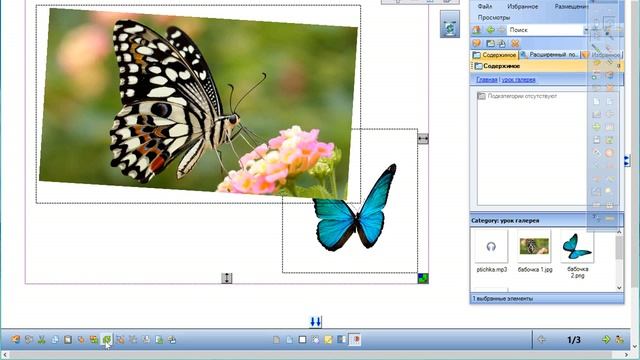Click the Category: урок галерея header
This screenshot has width=640, height=360.
click(547, 220)
